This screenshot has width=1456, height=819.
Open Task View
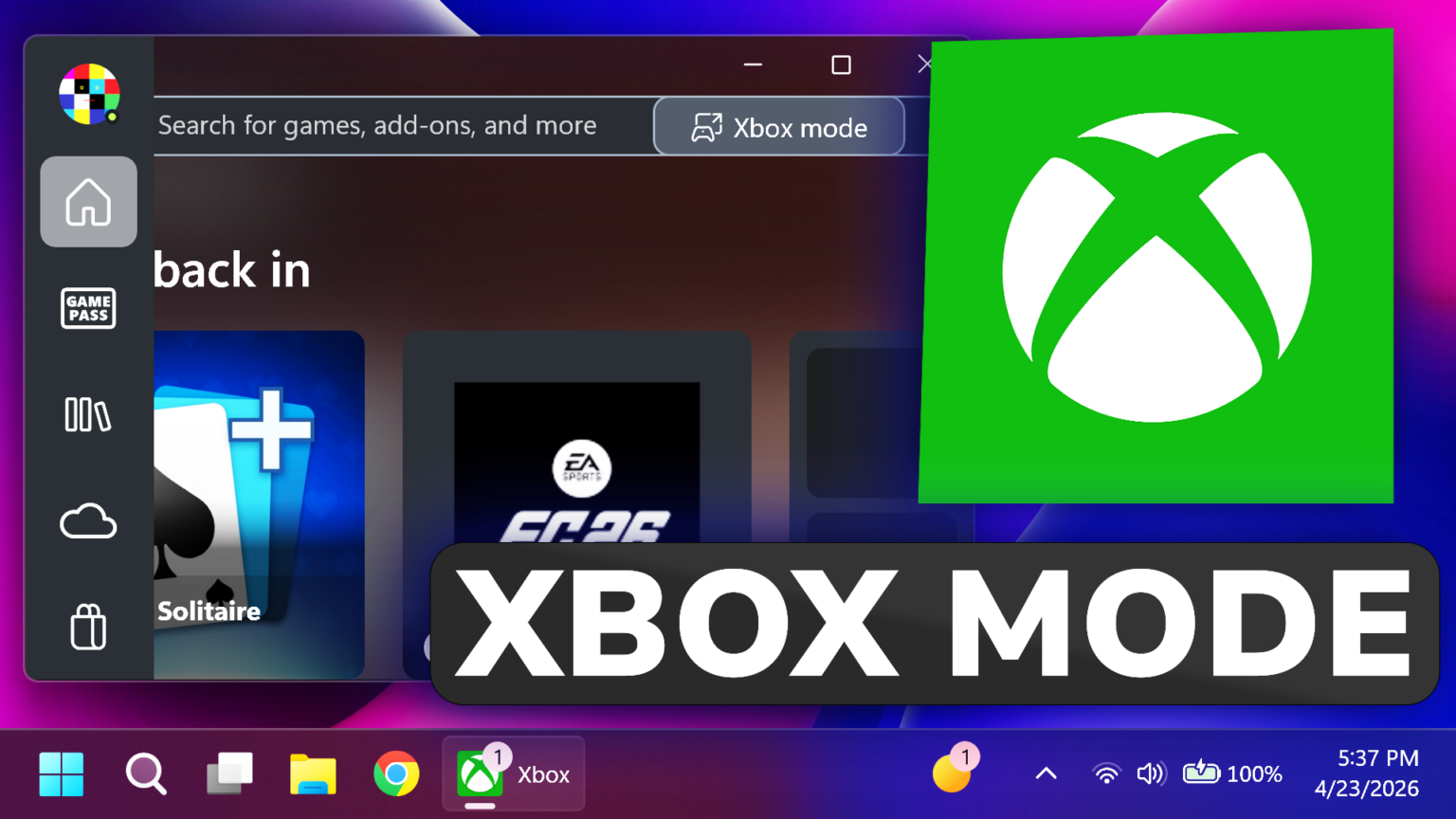(228, 774)
